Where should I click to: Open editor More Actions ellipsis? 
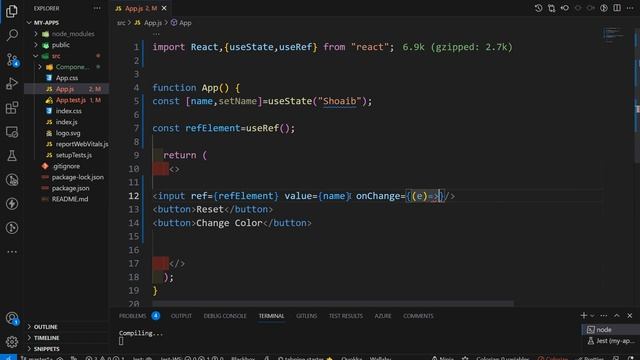click(x=630, y=8)
